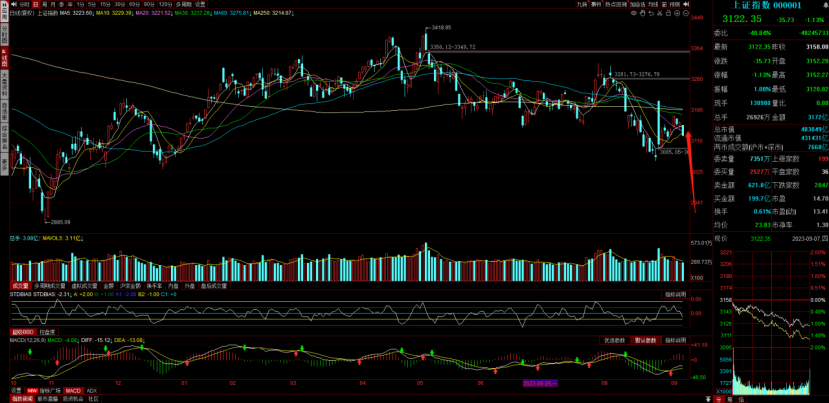The image size is (829, 403).
Task: Open top toolbar 设置 settings
Action: (200, 4)
